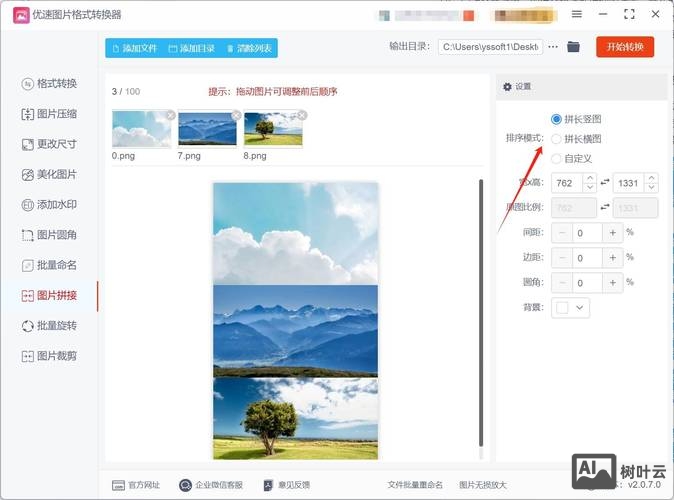Open the 美化图片 beautify section

click(49, 175)
